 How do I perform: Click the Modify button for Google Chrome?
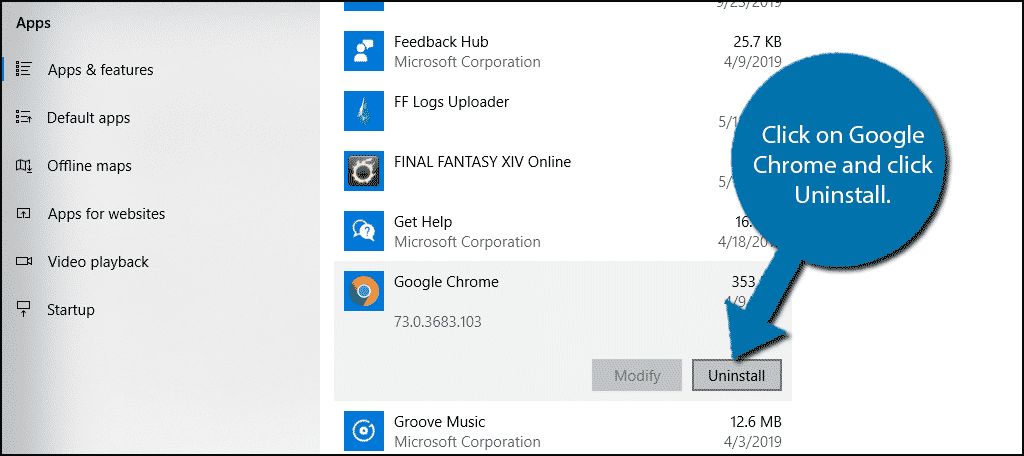point(637,376)
